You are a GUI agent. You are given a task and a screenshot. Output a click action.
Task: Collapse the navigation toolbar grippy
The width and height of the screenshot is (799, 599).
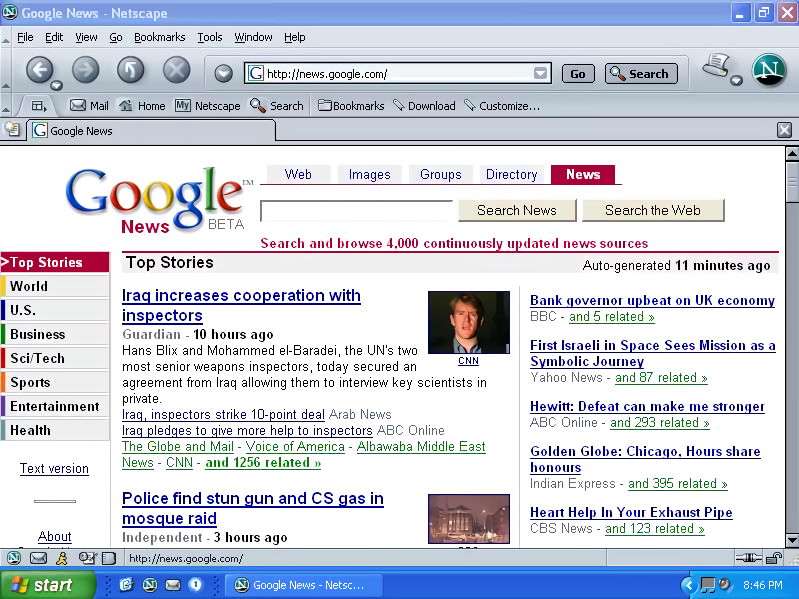tap(6, 71)
